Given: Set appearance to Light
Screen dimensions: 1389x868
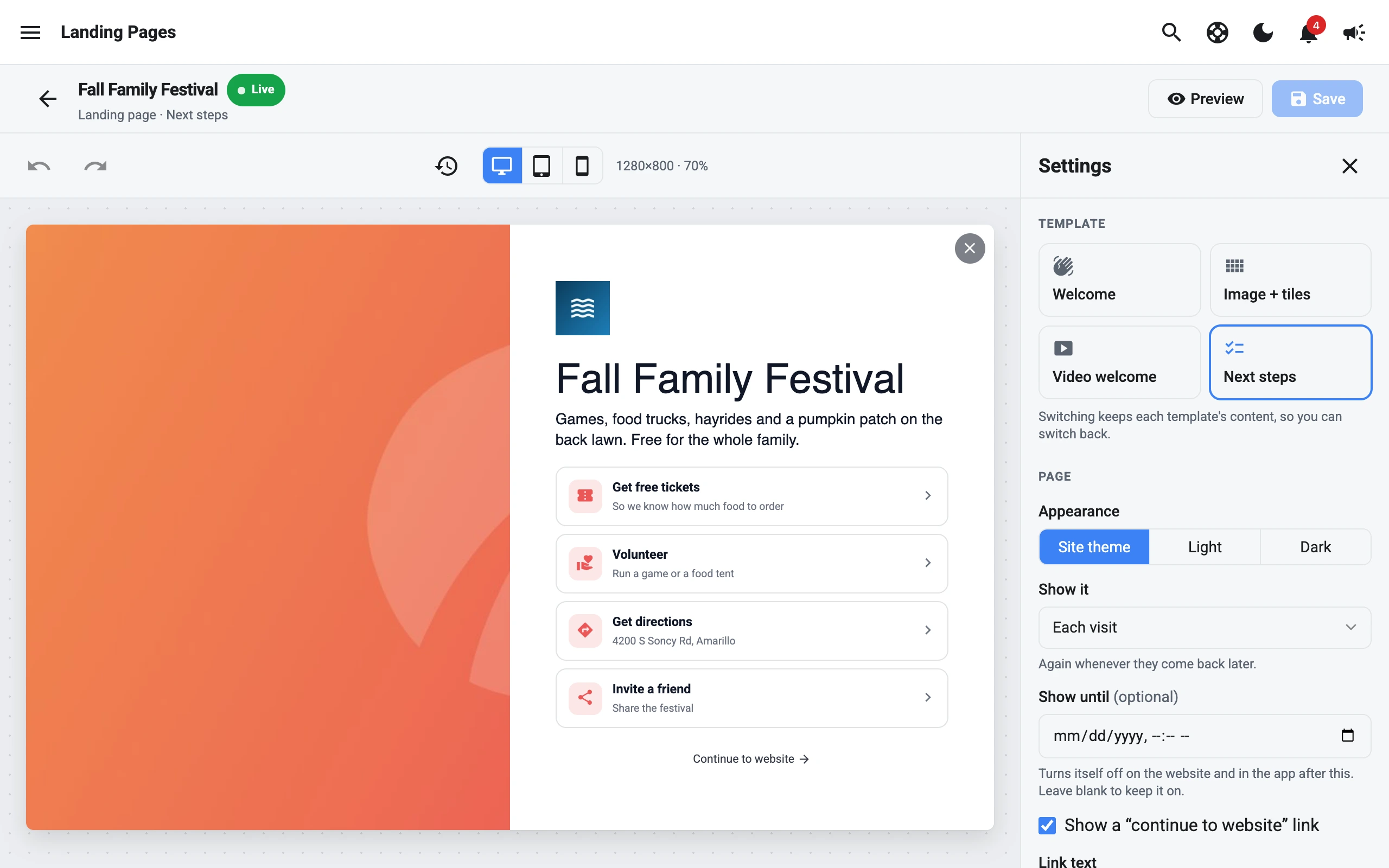Looking at the screenshot, I should (x=1205, y=546).
